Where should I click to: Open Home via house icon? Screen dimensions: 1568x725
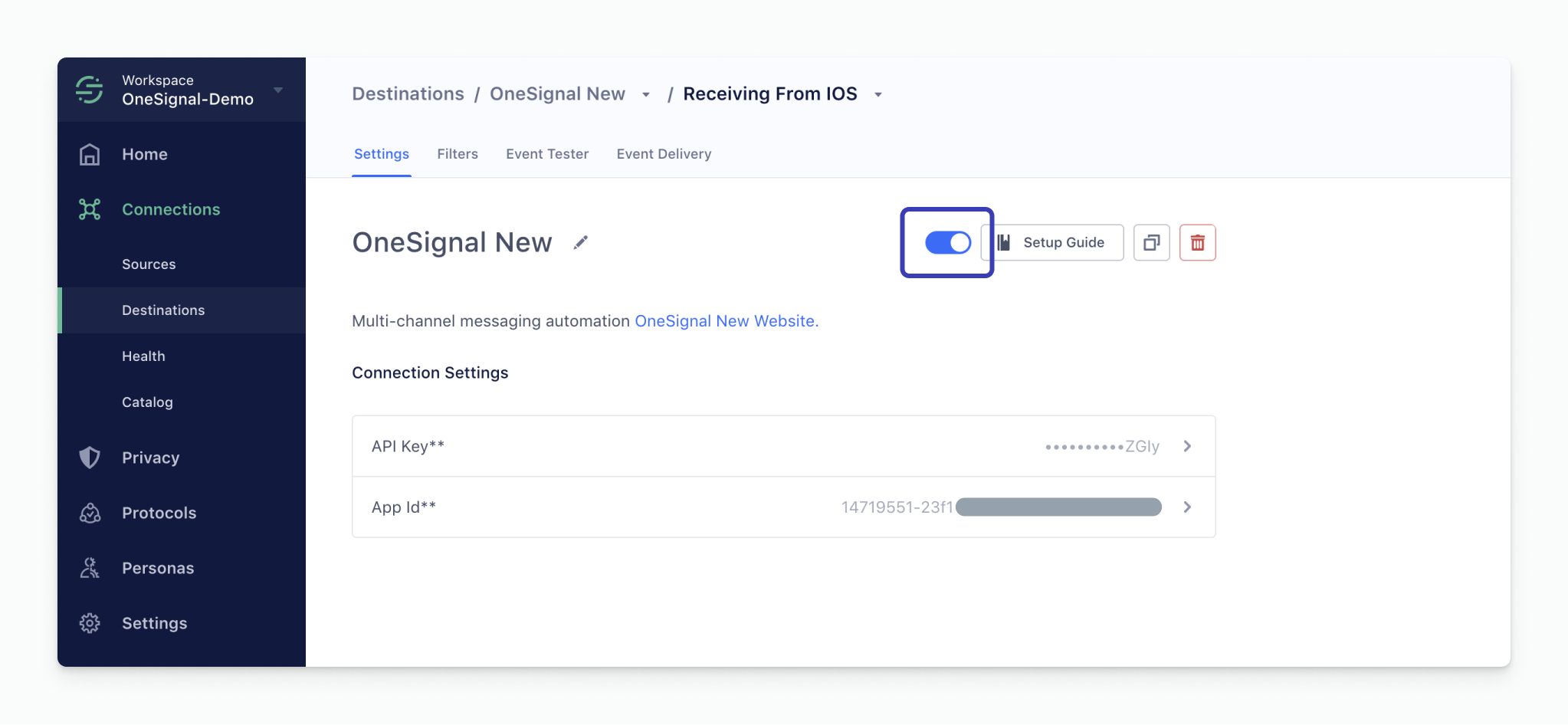tap(90, 154)
